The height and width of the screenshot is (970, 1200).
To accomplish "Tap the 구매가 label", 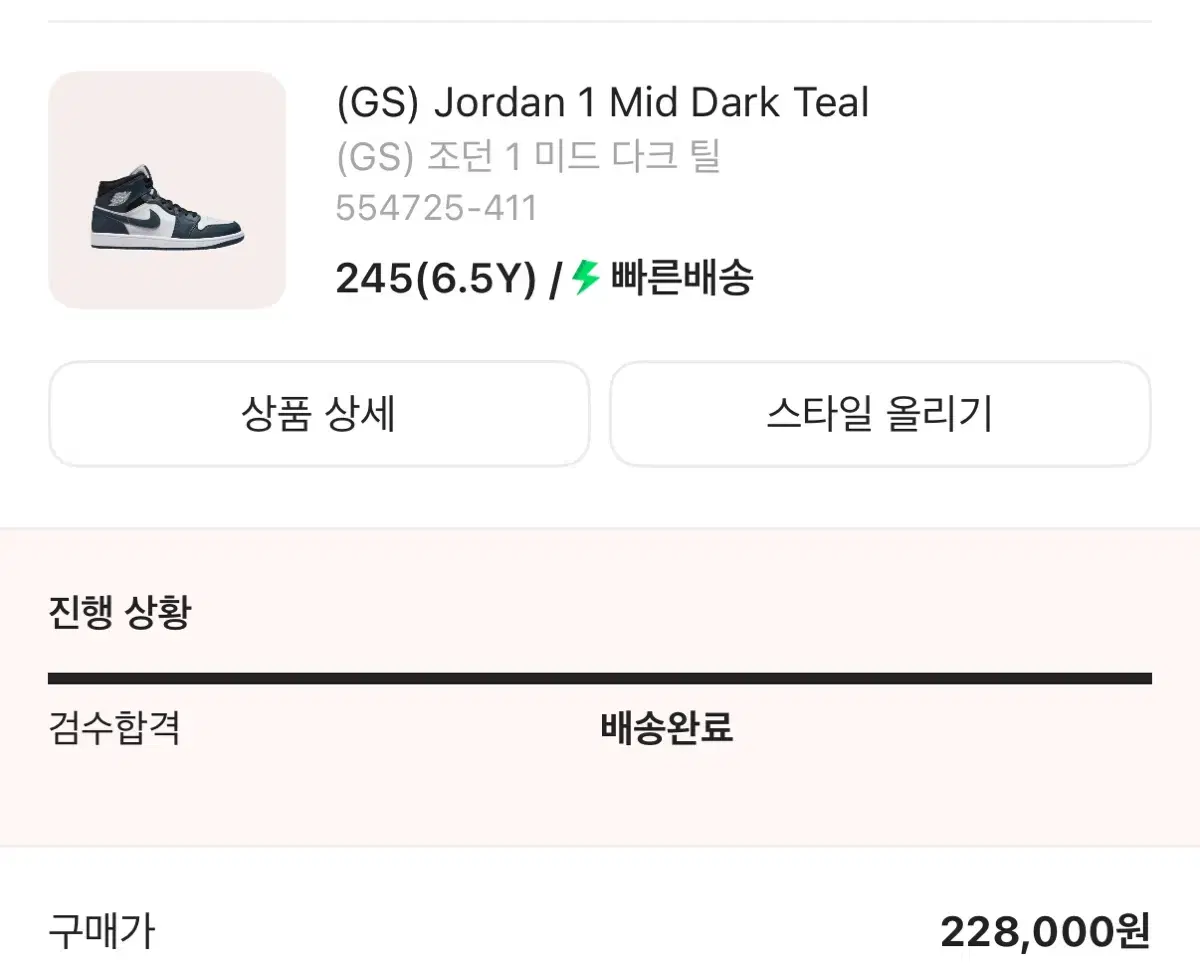I will pos(101,931).
